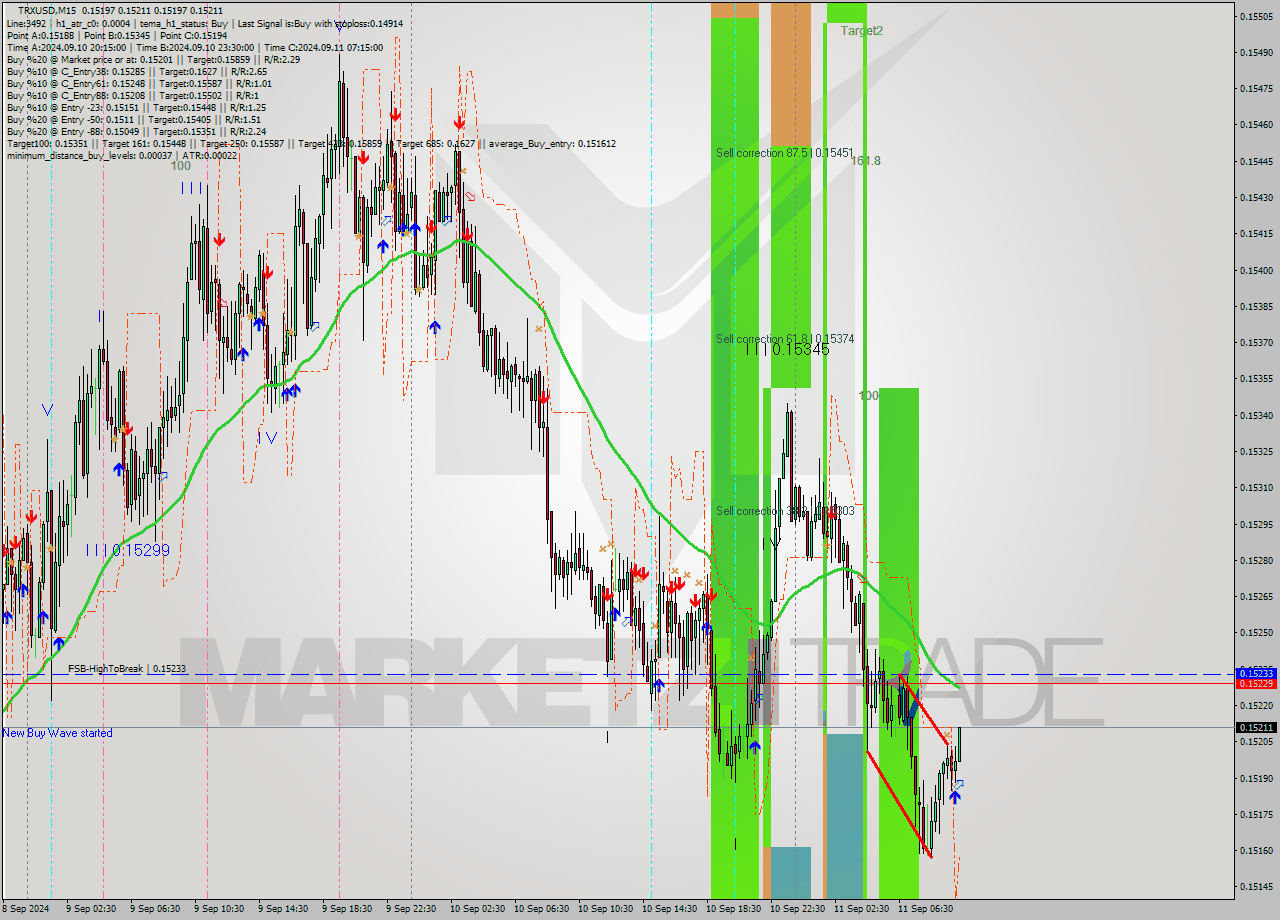Select 'Buy %20 @ Entry -88: 0.15049' line

pyautogui.click(x=136, y=131)
